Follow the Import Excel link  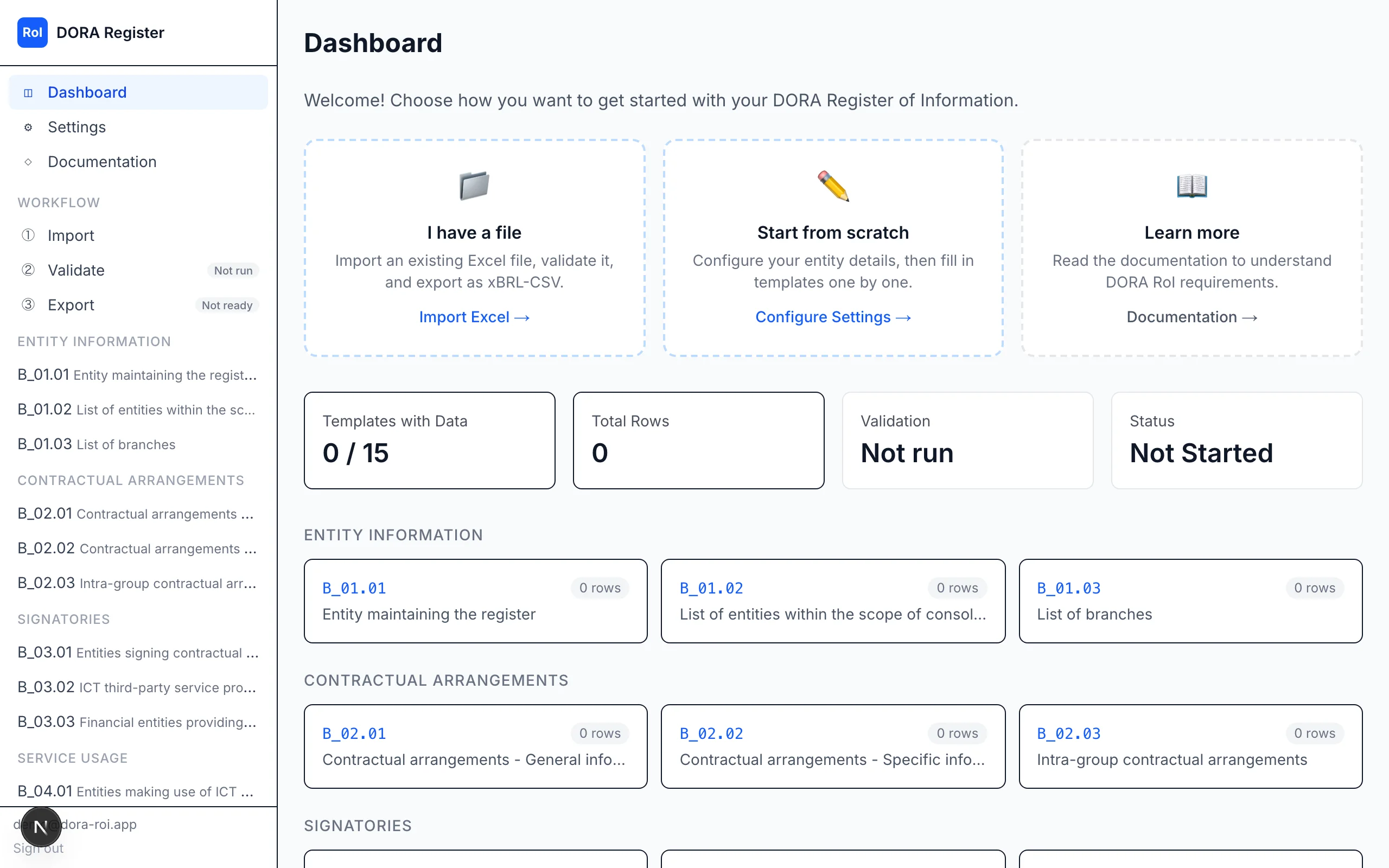pos(474,316)
